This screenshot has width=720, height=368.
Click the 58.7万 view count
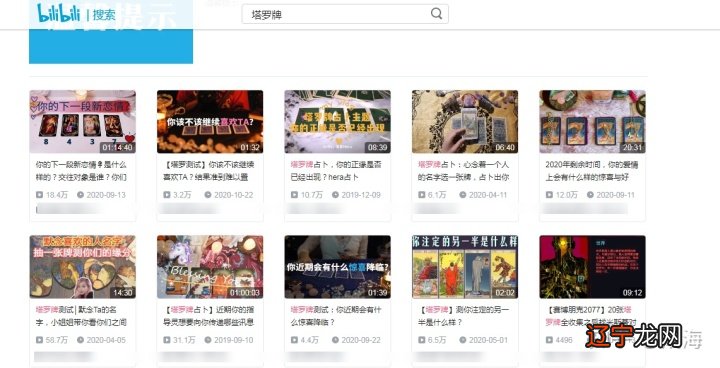[57, 340]
